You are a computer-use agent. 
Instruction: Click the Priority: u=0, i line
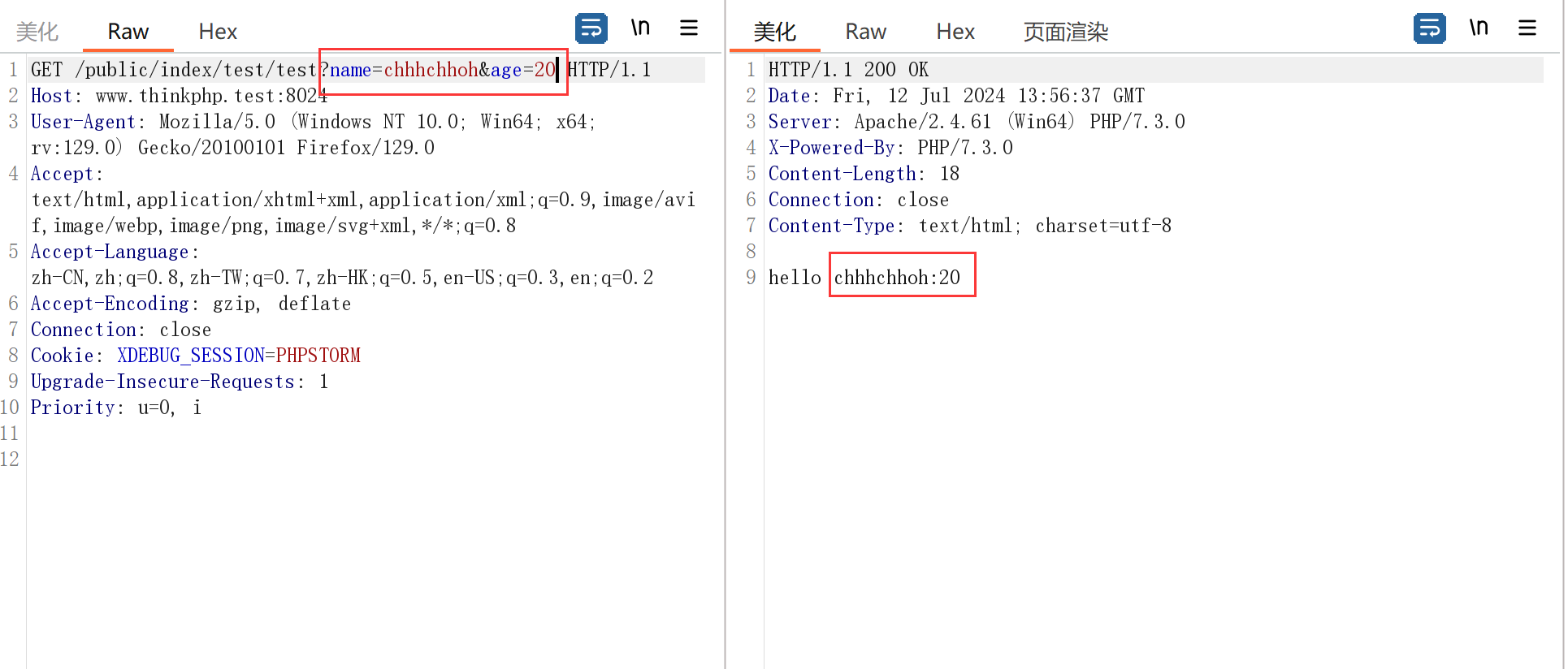[116, 408]
